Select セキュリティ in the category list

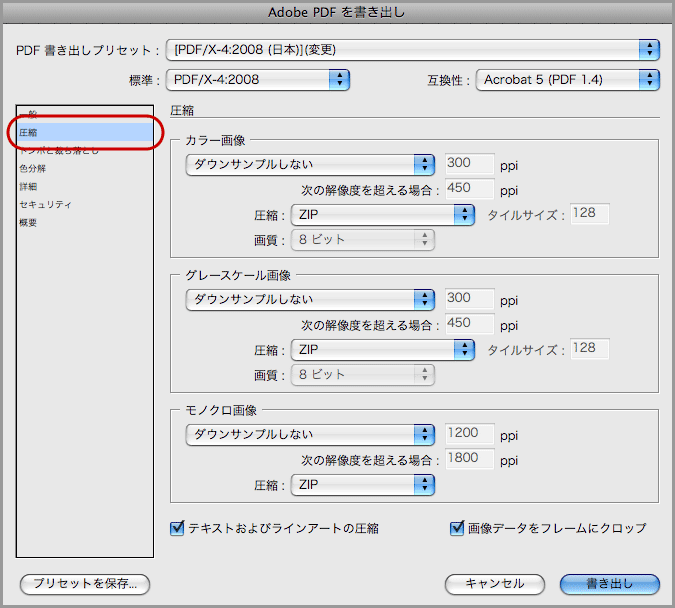coord(85,205)
